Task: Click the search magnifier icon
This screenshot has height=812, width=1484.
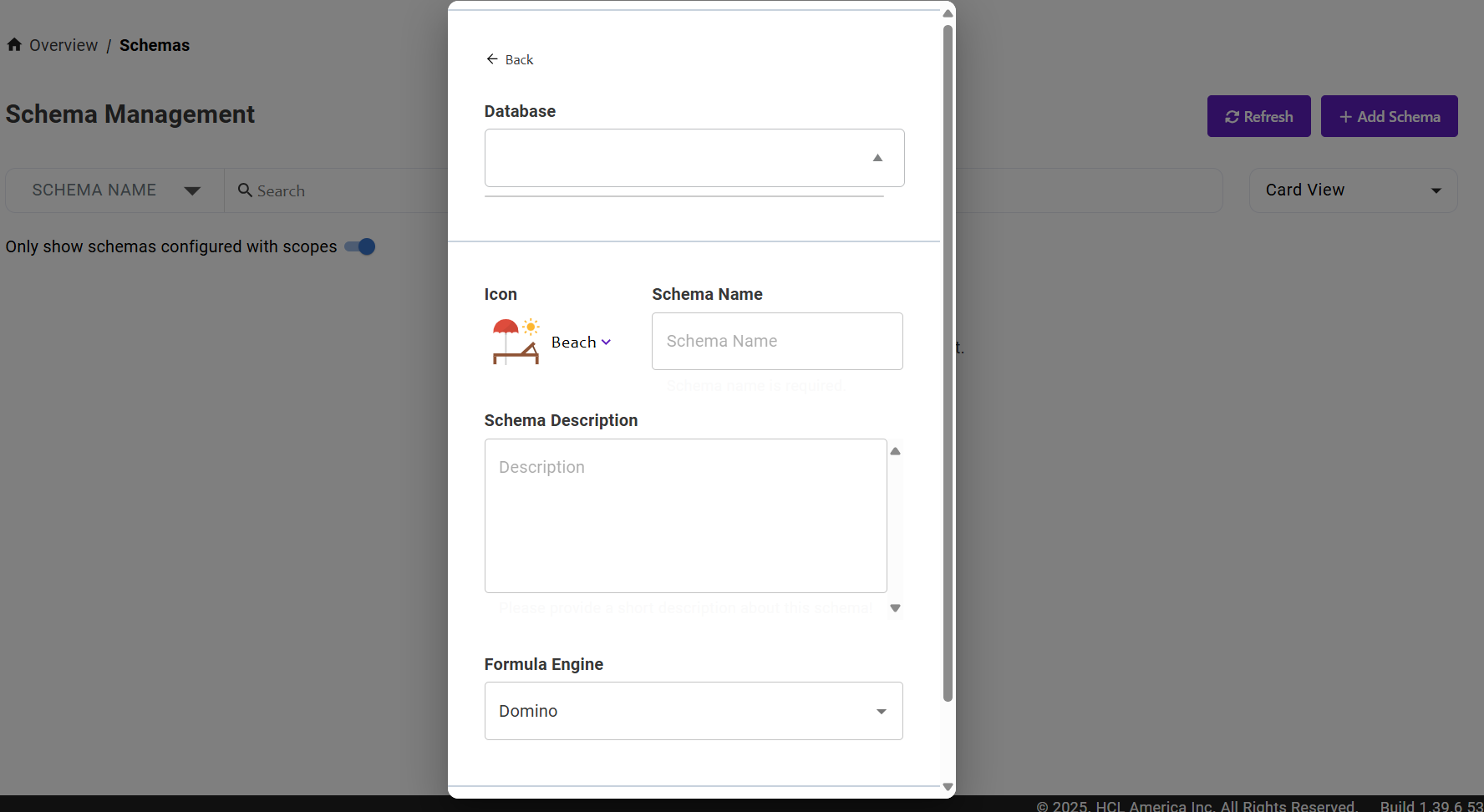Action: (x=243, y=190)
